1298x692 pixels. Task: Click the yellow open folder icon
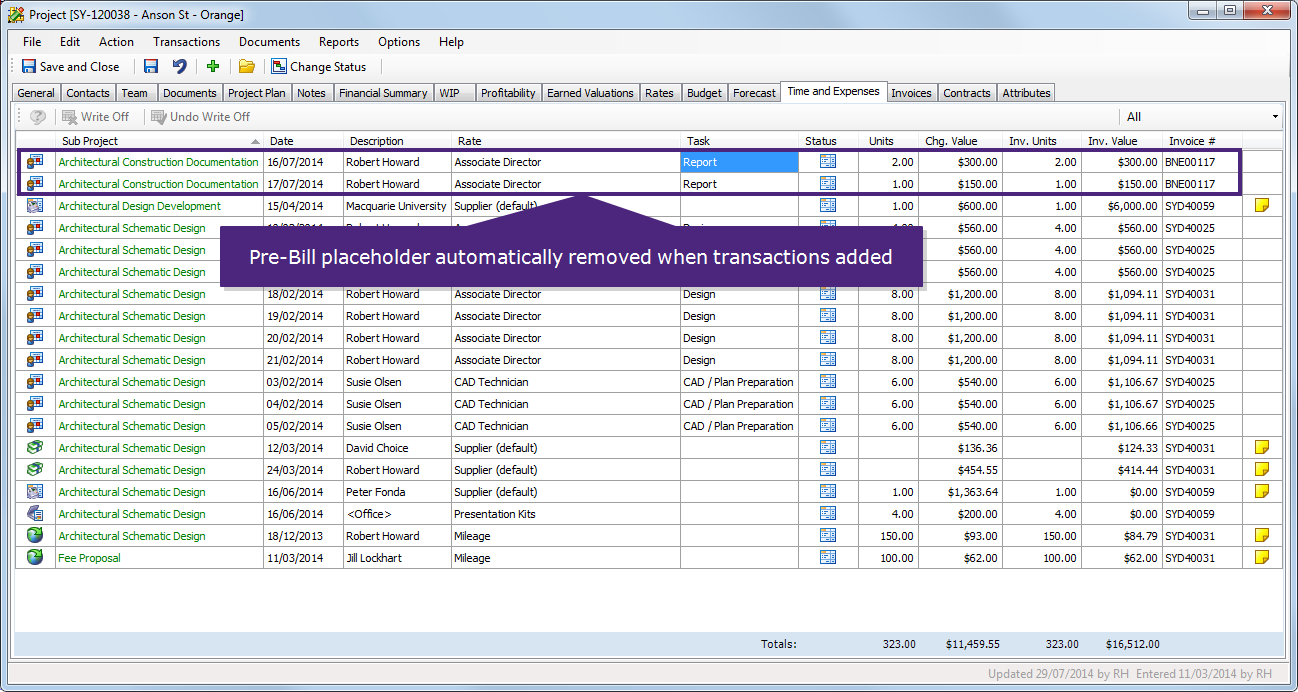coord(246,67)
